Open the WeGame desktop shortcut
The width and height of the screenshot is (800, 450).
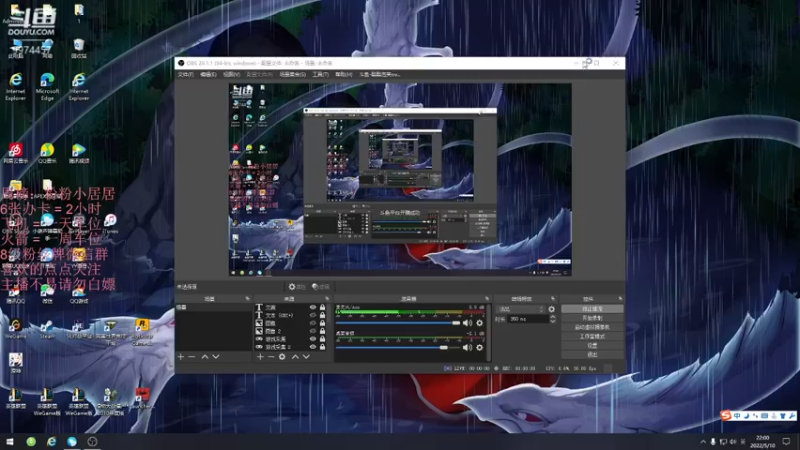click(x=15, y=329)
